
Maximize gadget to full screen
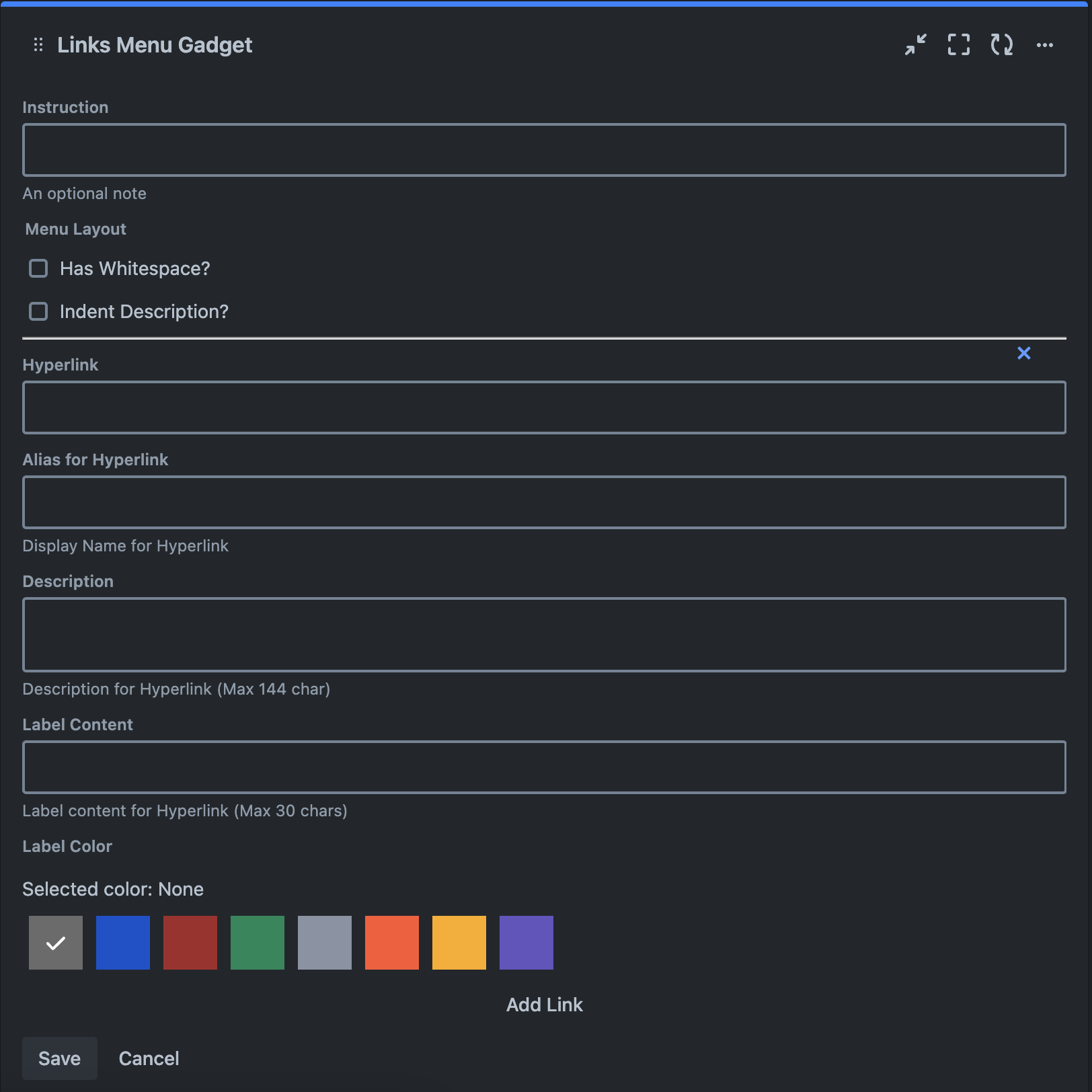[x=958, y=45]
